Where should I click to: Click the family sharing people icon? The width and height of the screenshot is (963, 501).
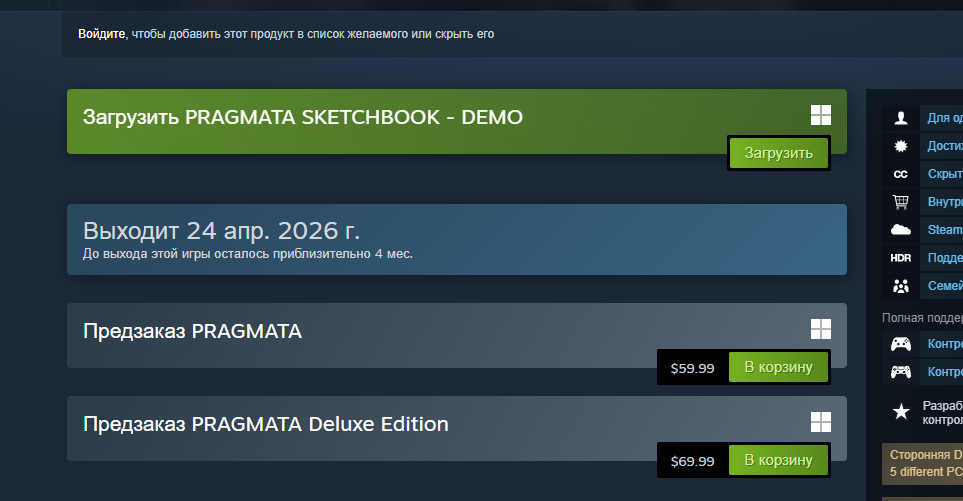click(x=901, y=286)
